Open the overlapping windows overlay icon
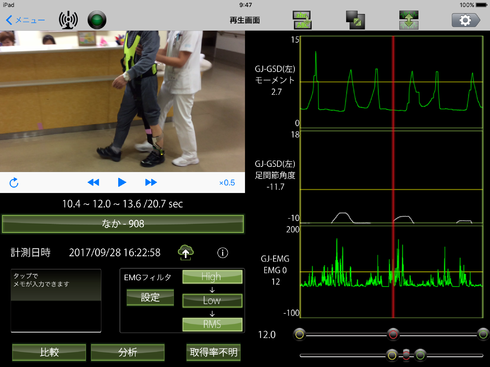 tap(355, 20)
